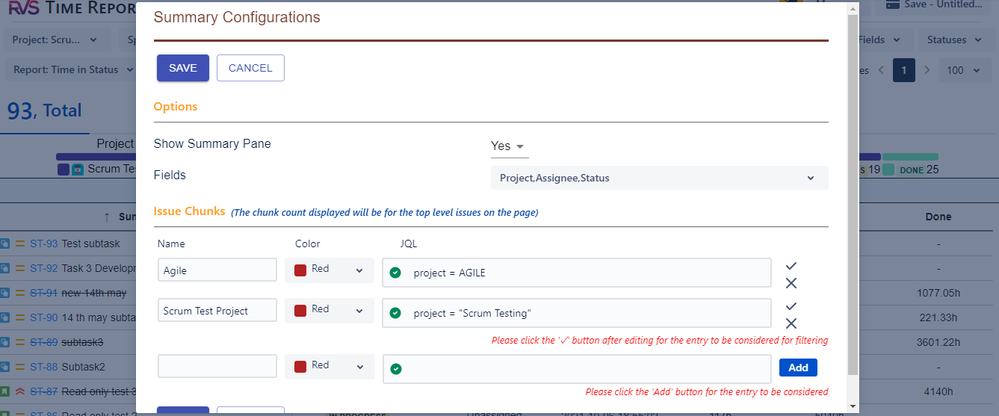This screenshot has width=999, height=416.
Task: Open the 93, Total tab
Action: pyautogui.click(x=45, y=111)
